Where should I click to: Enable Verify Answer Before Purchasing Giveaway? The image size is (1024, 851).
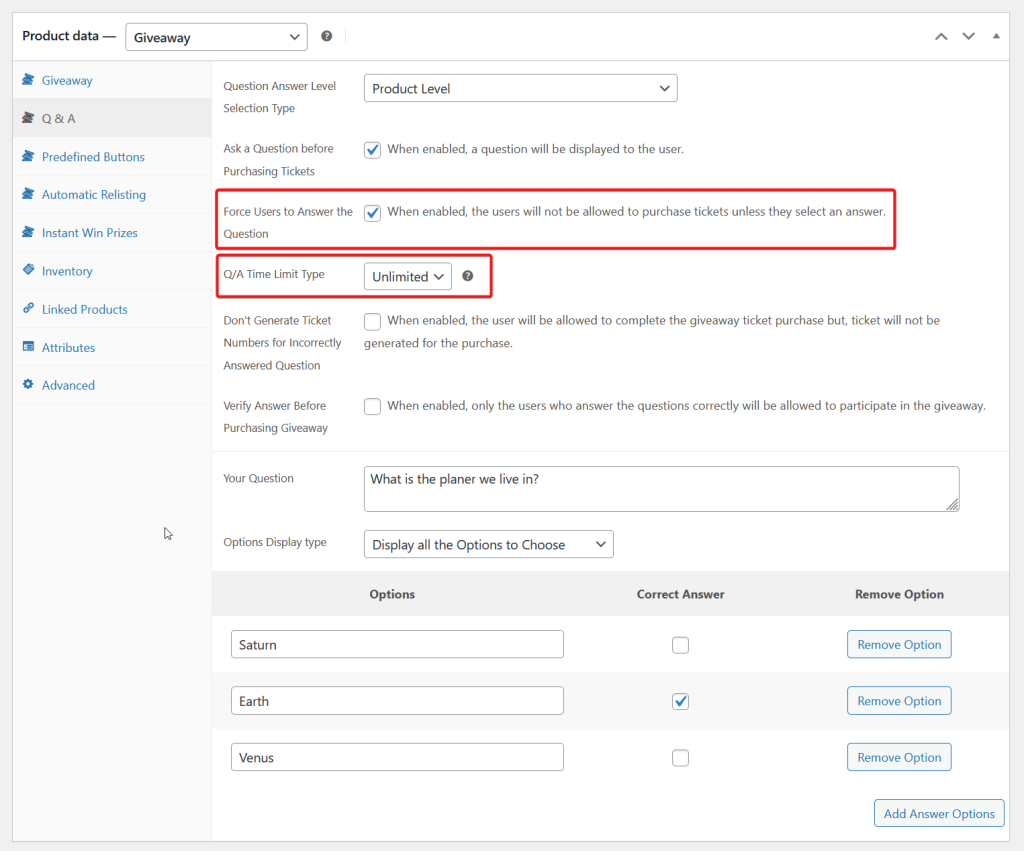(x=373, y=406)
